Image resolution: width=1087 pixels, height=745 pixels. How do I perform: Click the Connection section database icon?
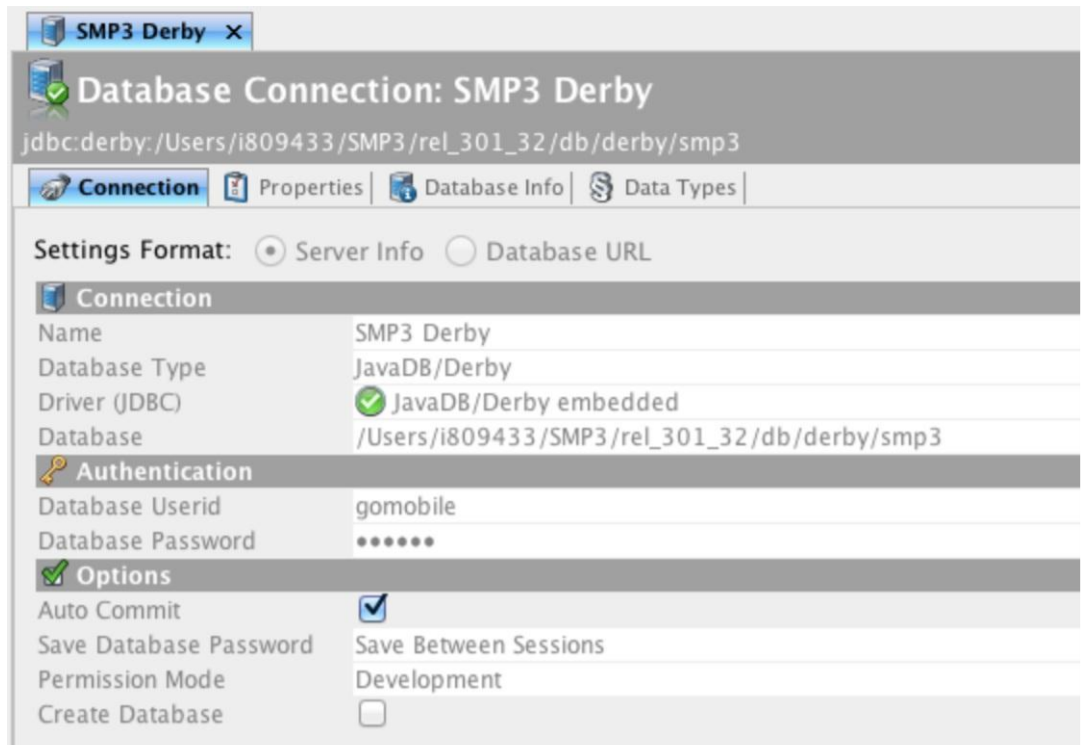click(53, 298)
